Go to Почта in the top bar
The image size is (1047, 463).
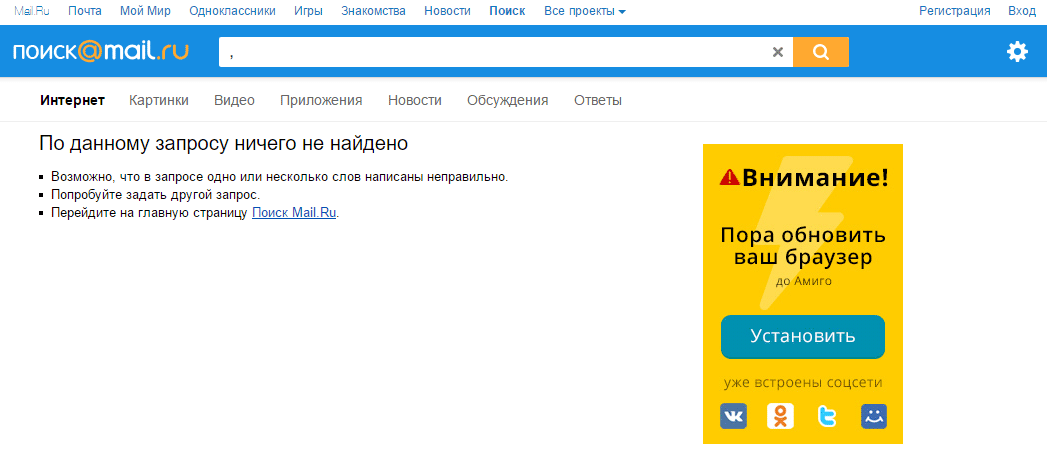click(x=85, y=11)
